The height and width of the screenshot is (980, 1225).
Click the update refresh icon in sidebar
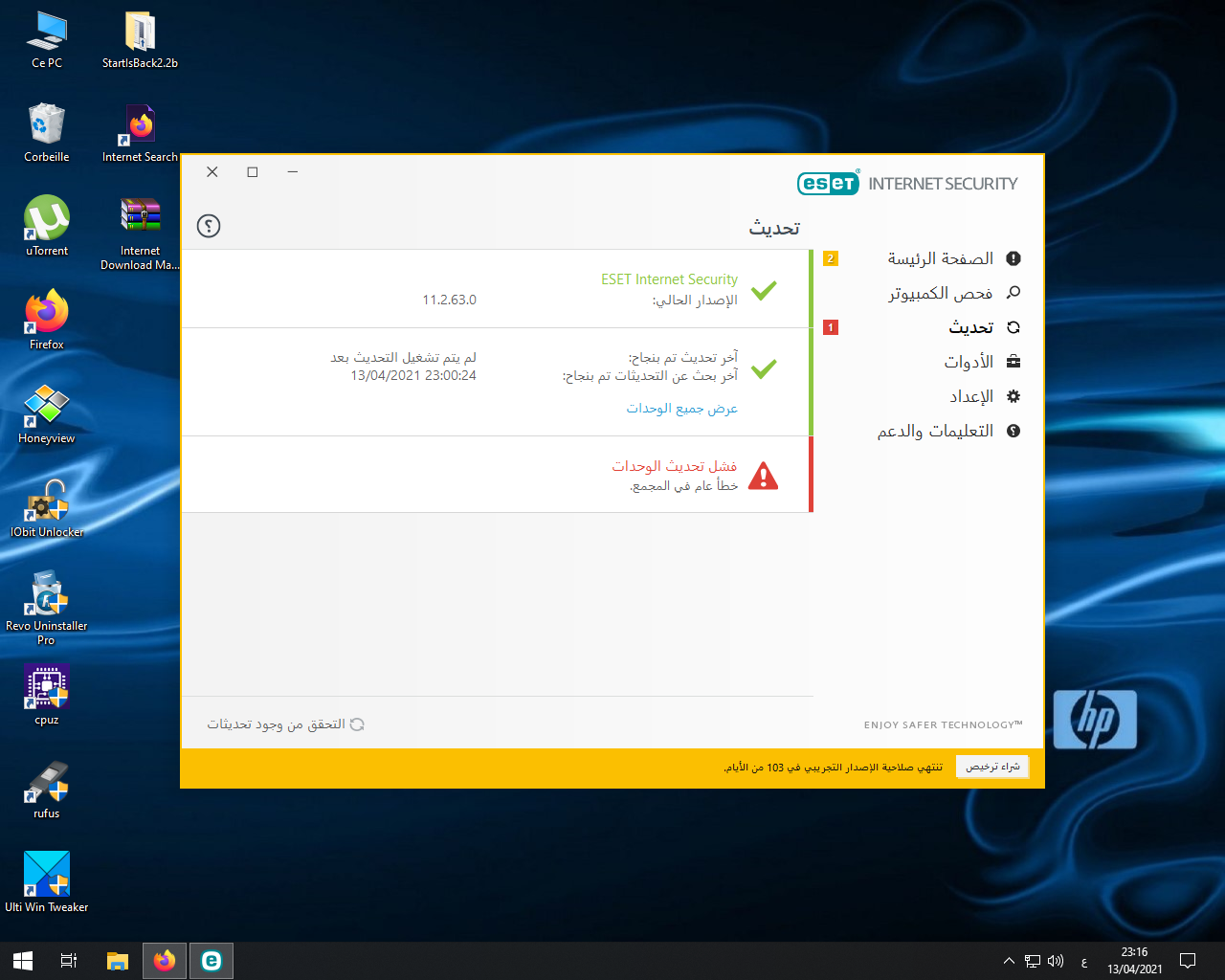(x=1013, y=327)
